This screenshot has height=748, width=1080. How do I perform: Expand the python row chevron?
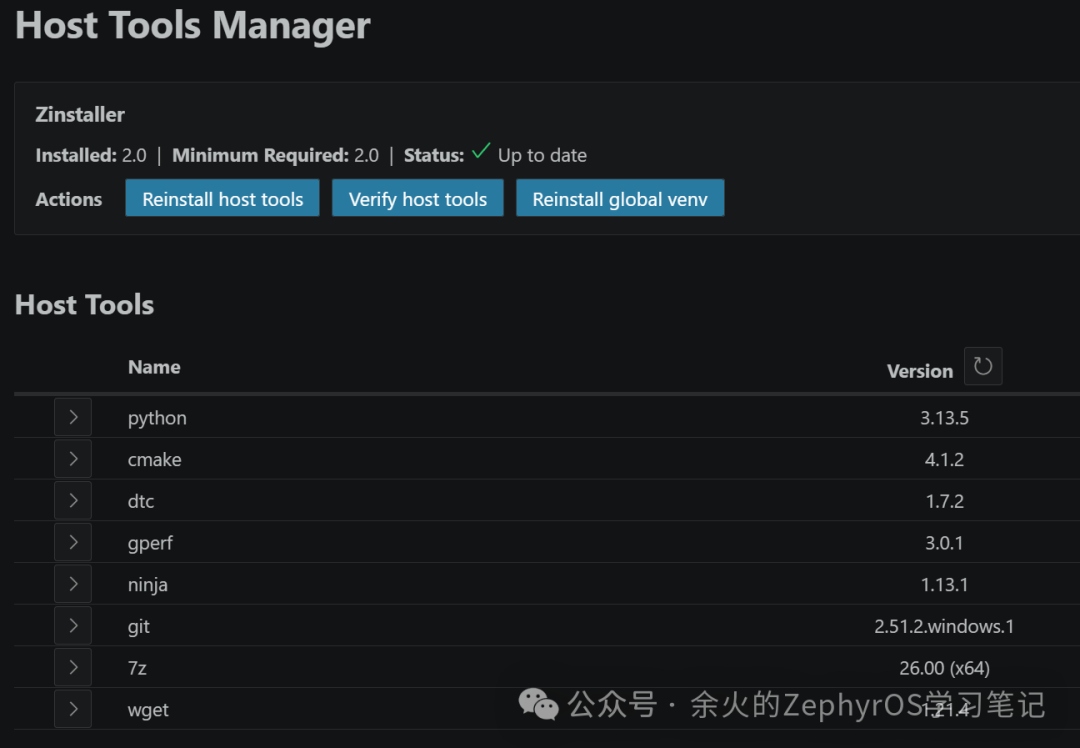pyautogui.click(x=73, y=417)
